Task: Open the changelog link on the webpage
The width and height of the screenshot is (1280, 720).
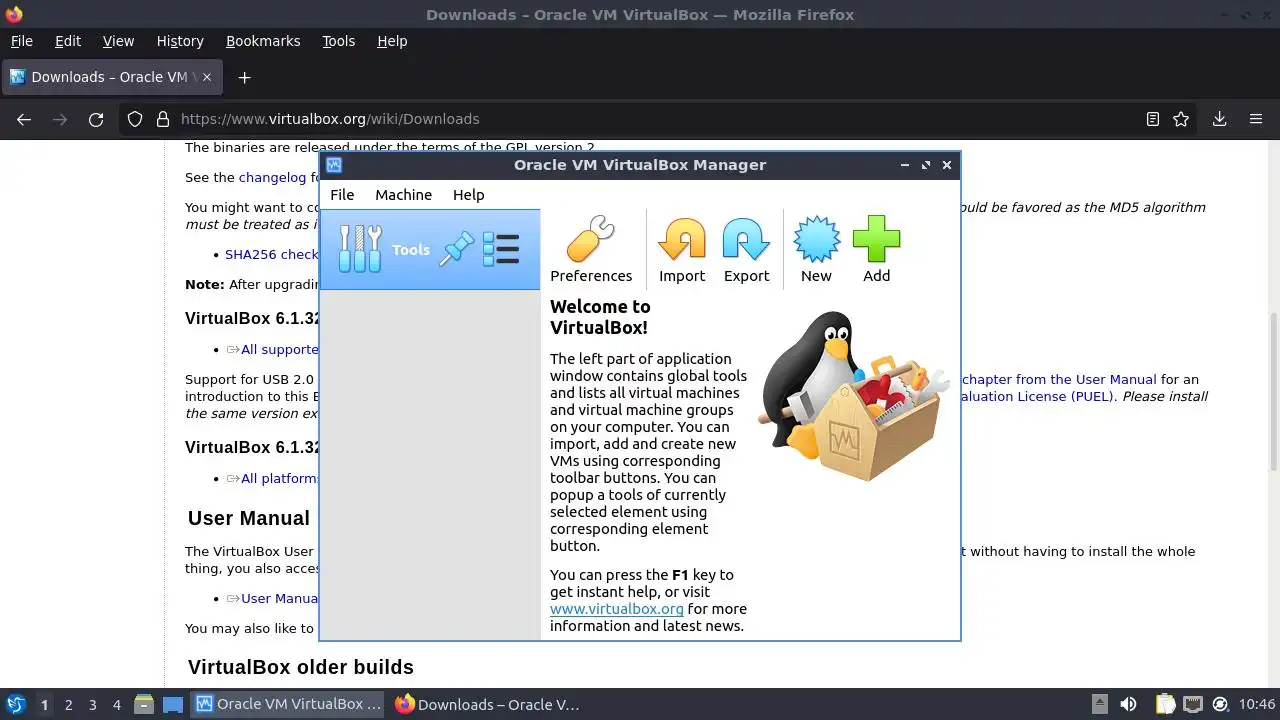Action: [x=272, y=177]
